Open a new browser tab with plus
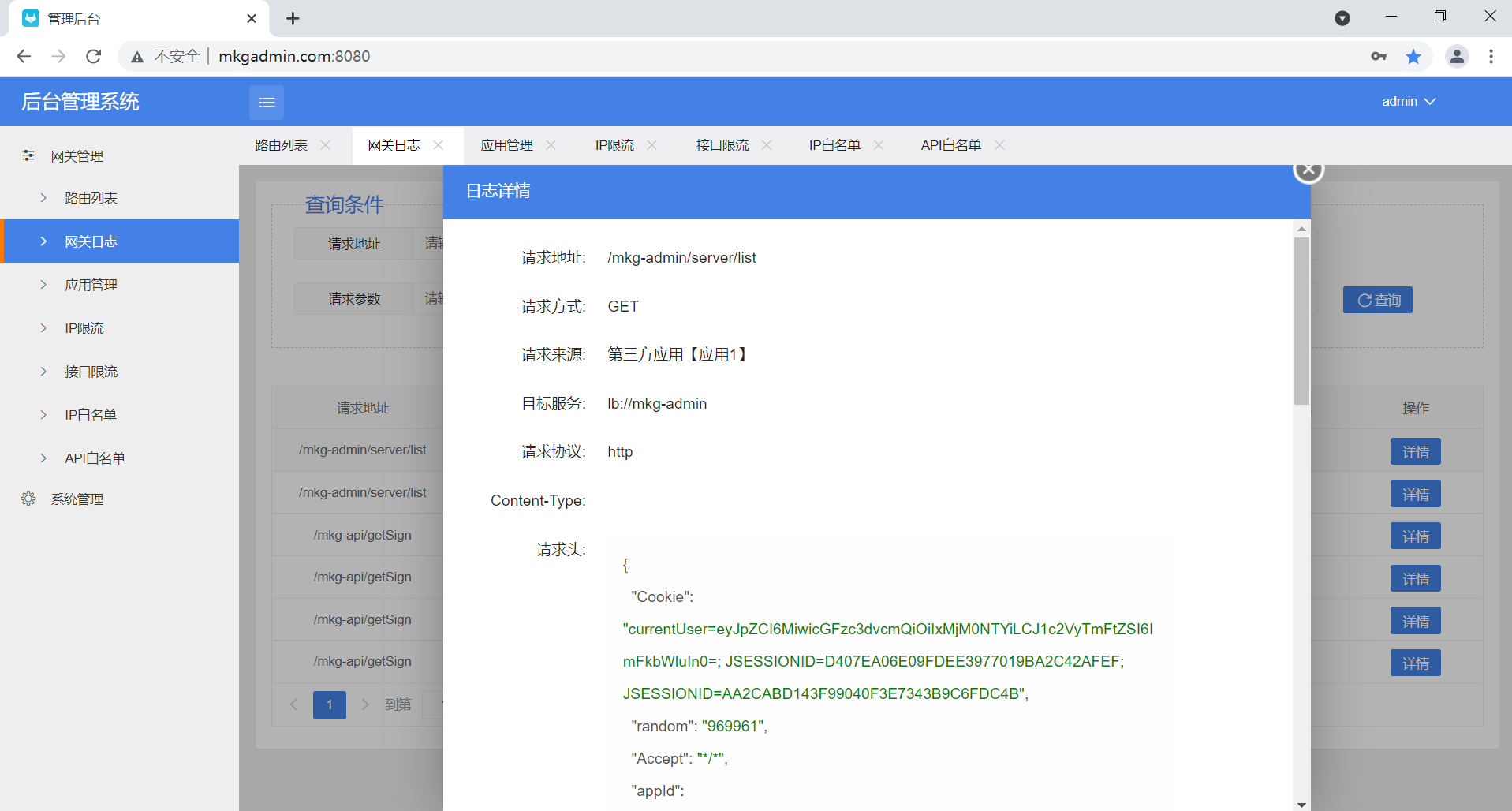This screenshot has height=811, width=1512. (x=293, y=18)
